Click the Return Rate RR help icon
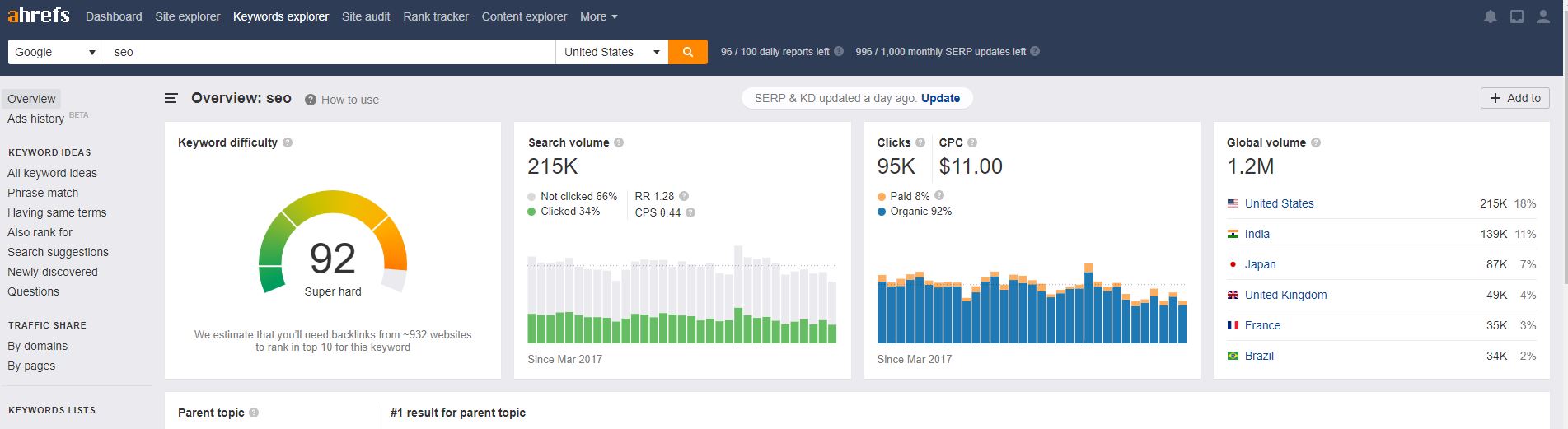 684,196
